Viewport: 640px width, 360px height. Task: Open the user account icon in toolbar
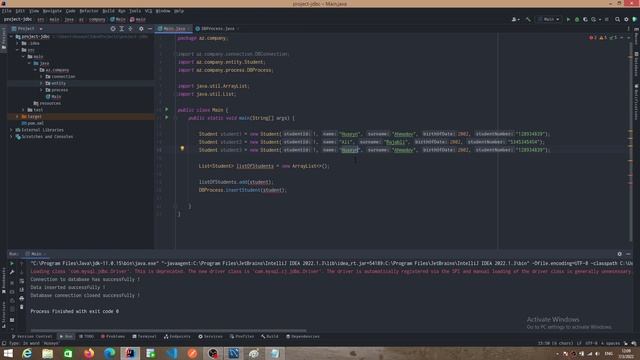516,19
